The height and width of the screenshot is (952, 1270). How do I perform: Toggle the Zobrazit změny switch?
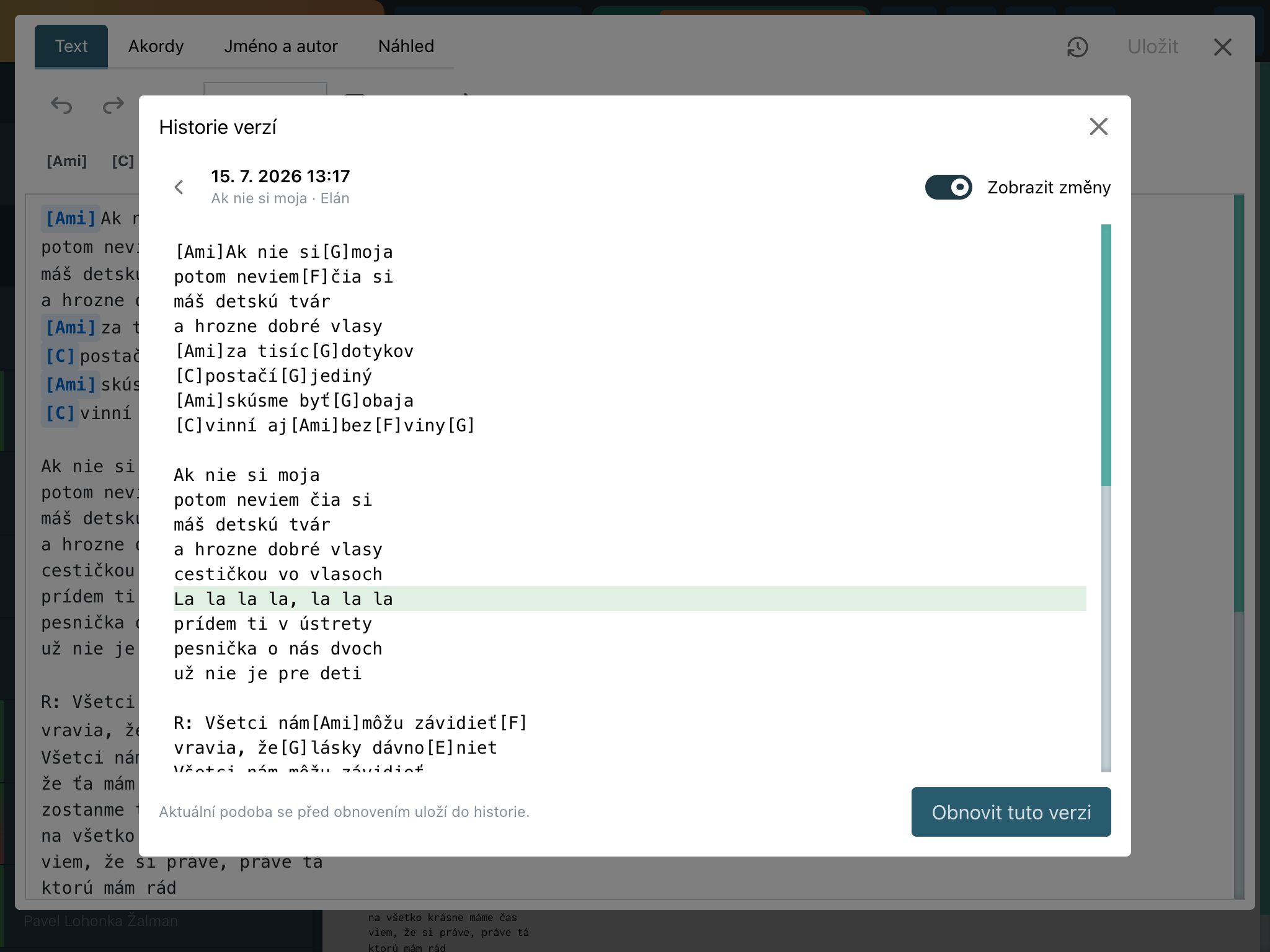tap(948, 187)
